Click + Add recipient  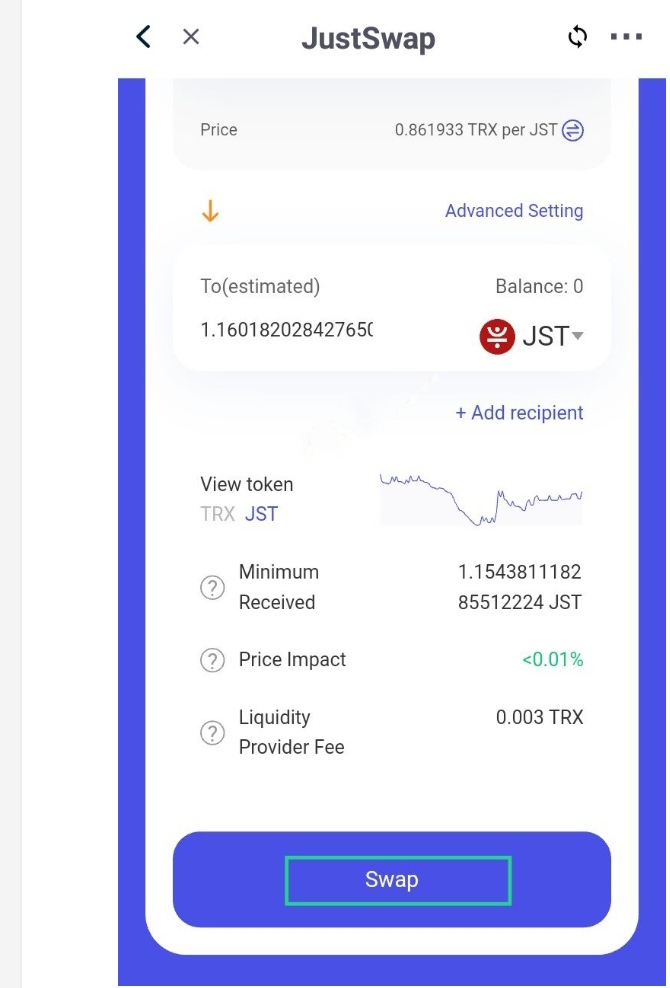pyautogui.click(x=519, y=413)
